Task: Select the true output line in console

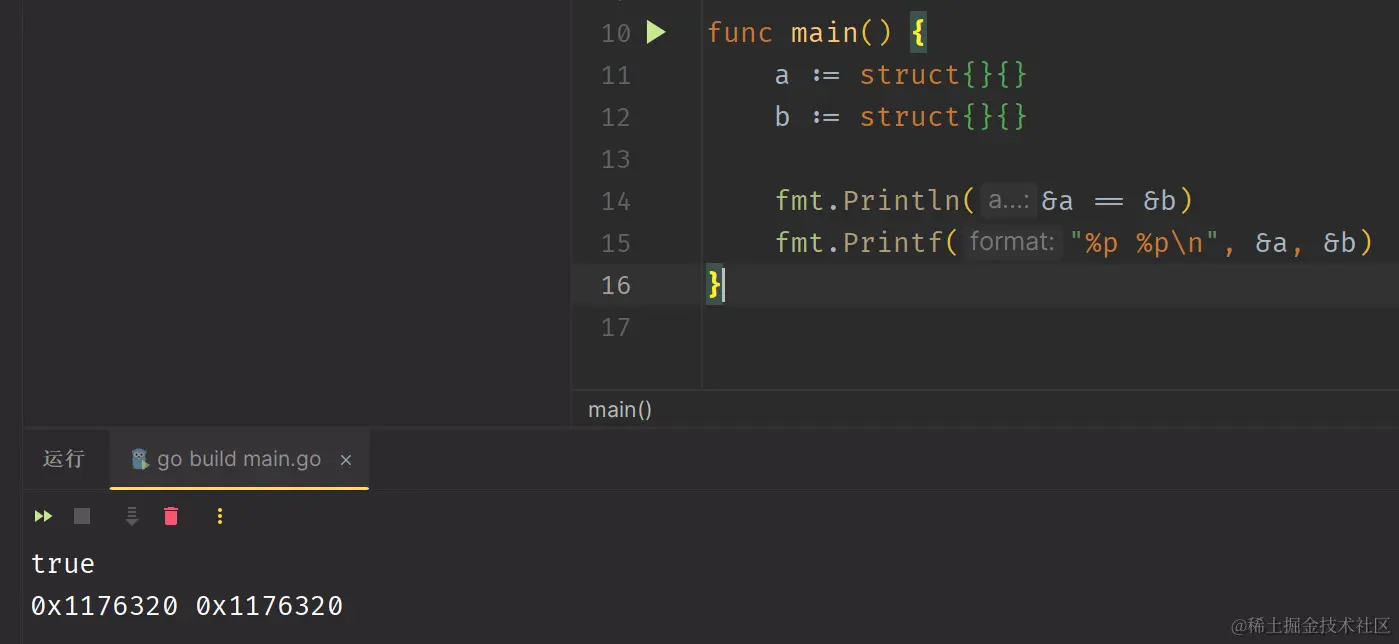Action: tap(62, 563)
